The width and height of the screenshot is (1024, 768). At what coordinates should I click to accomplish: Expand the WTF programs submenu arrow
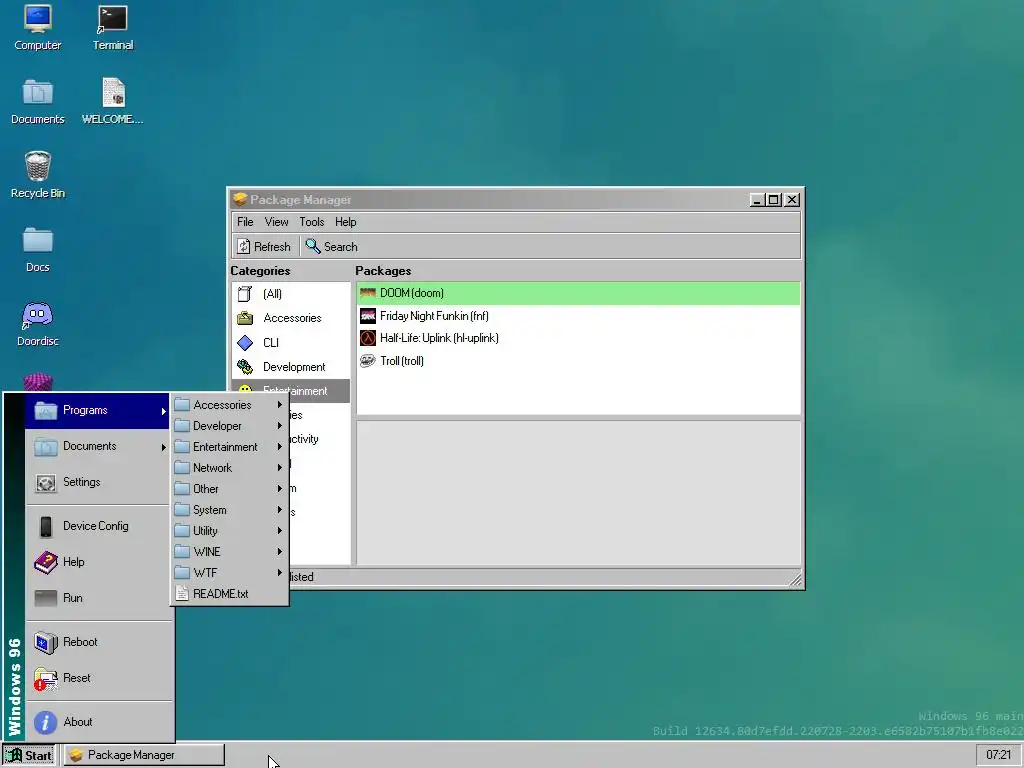coord(280,573)
